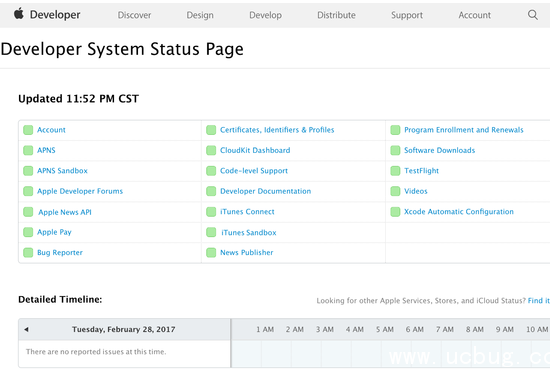The image size is (559, 372).
Task: Open the APNS status link
Action: [46, 150]
